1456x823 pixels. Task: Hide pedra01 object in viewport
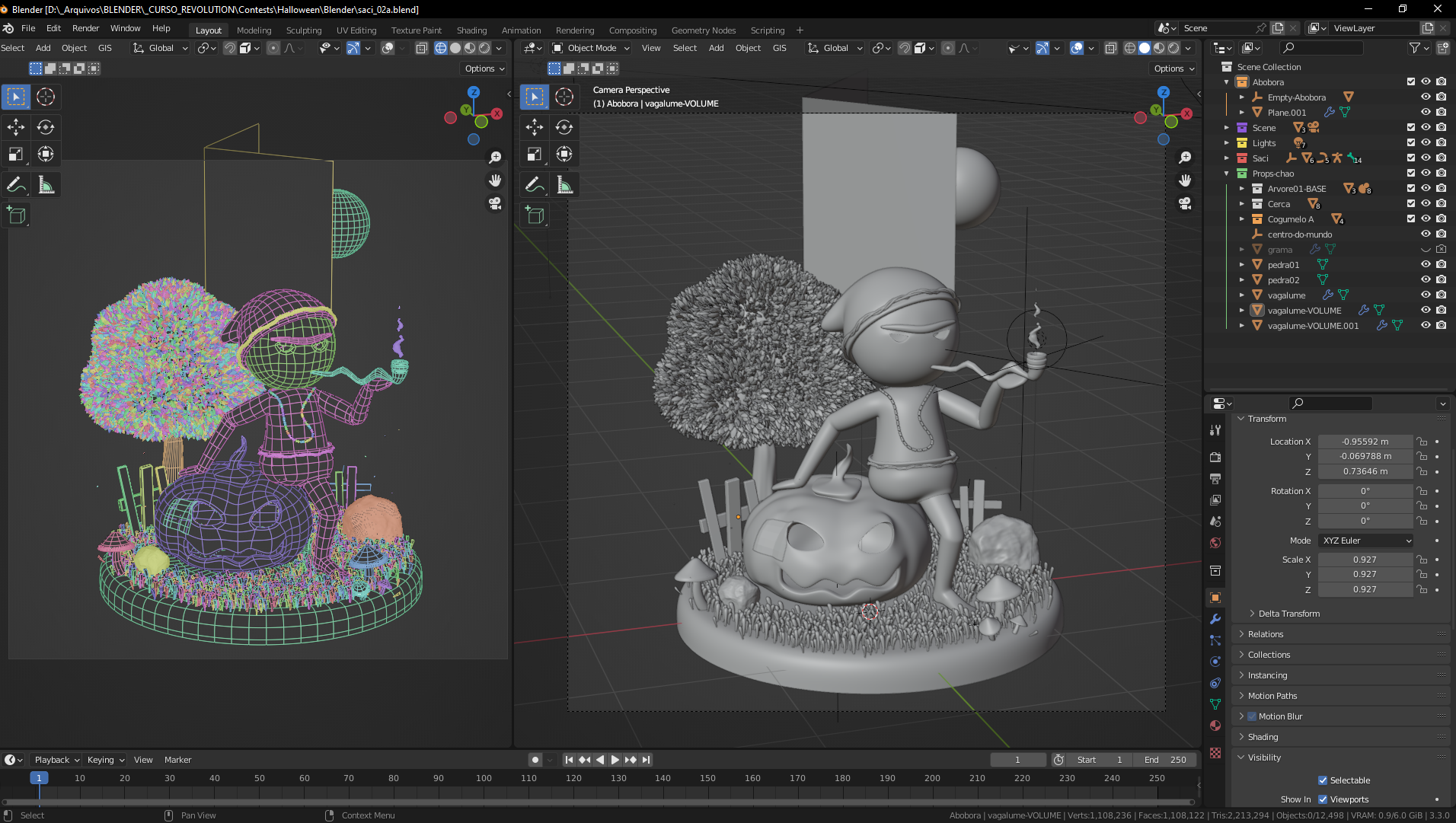click(1426, 265)
